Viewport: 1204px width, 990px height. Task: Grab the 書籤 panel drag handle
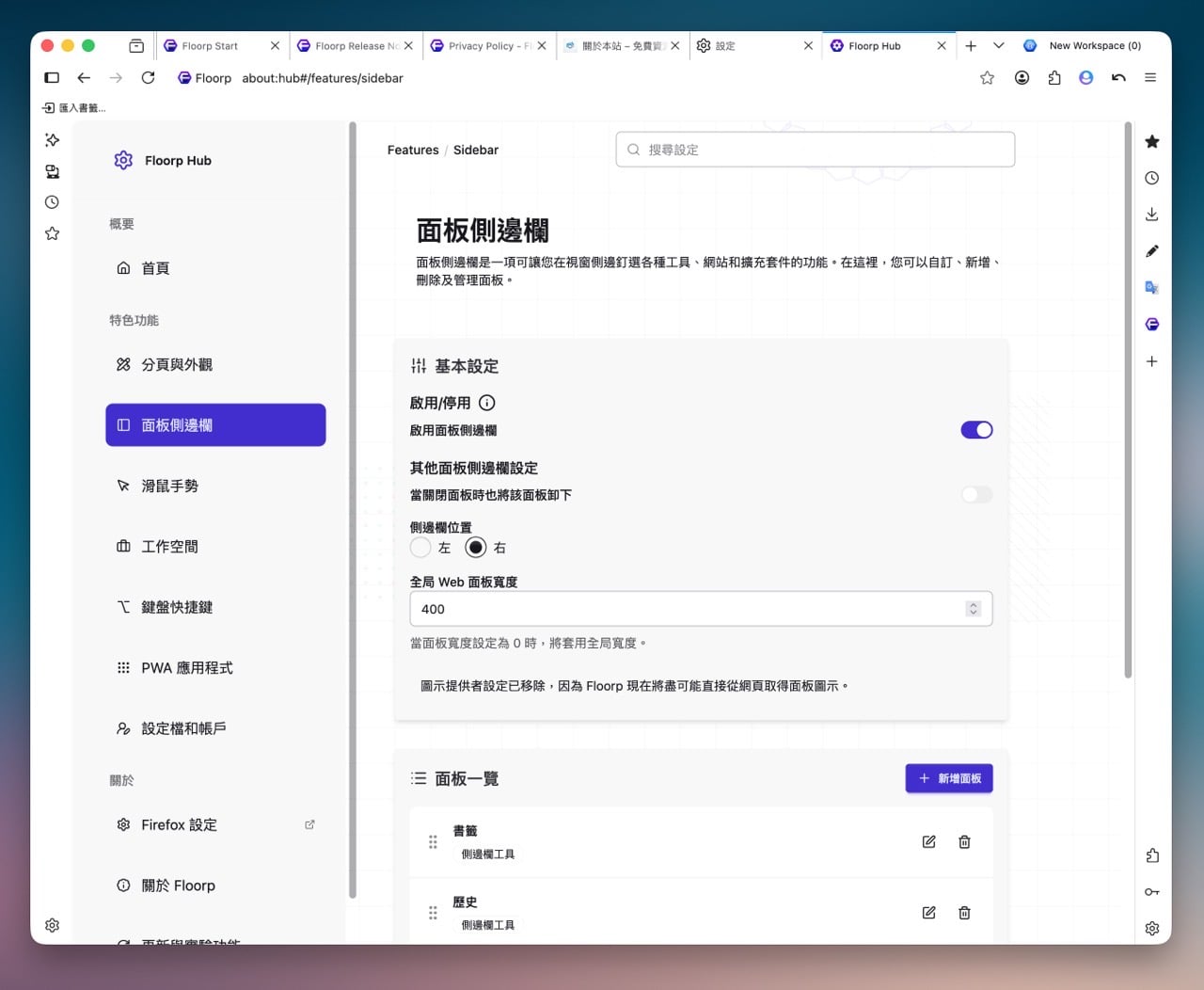433,842
